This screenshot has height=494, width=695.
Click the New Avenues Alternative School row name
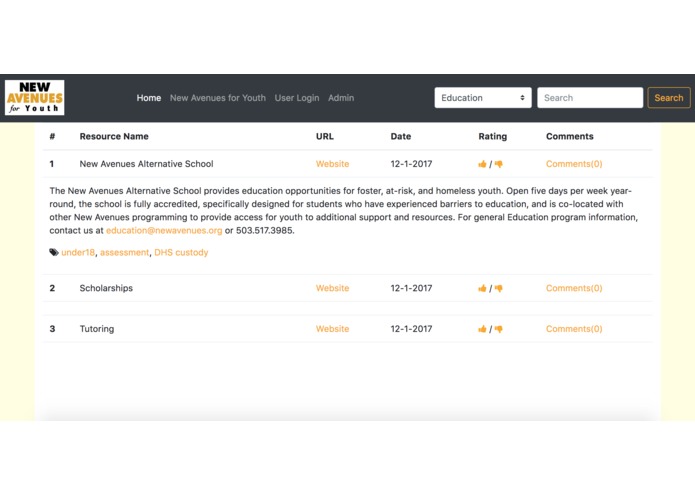tap(146, 164)
